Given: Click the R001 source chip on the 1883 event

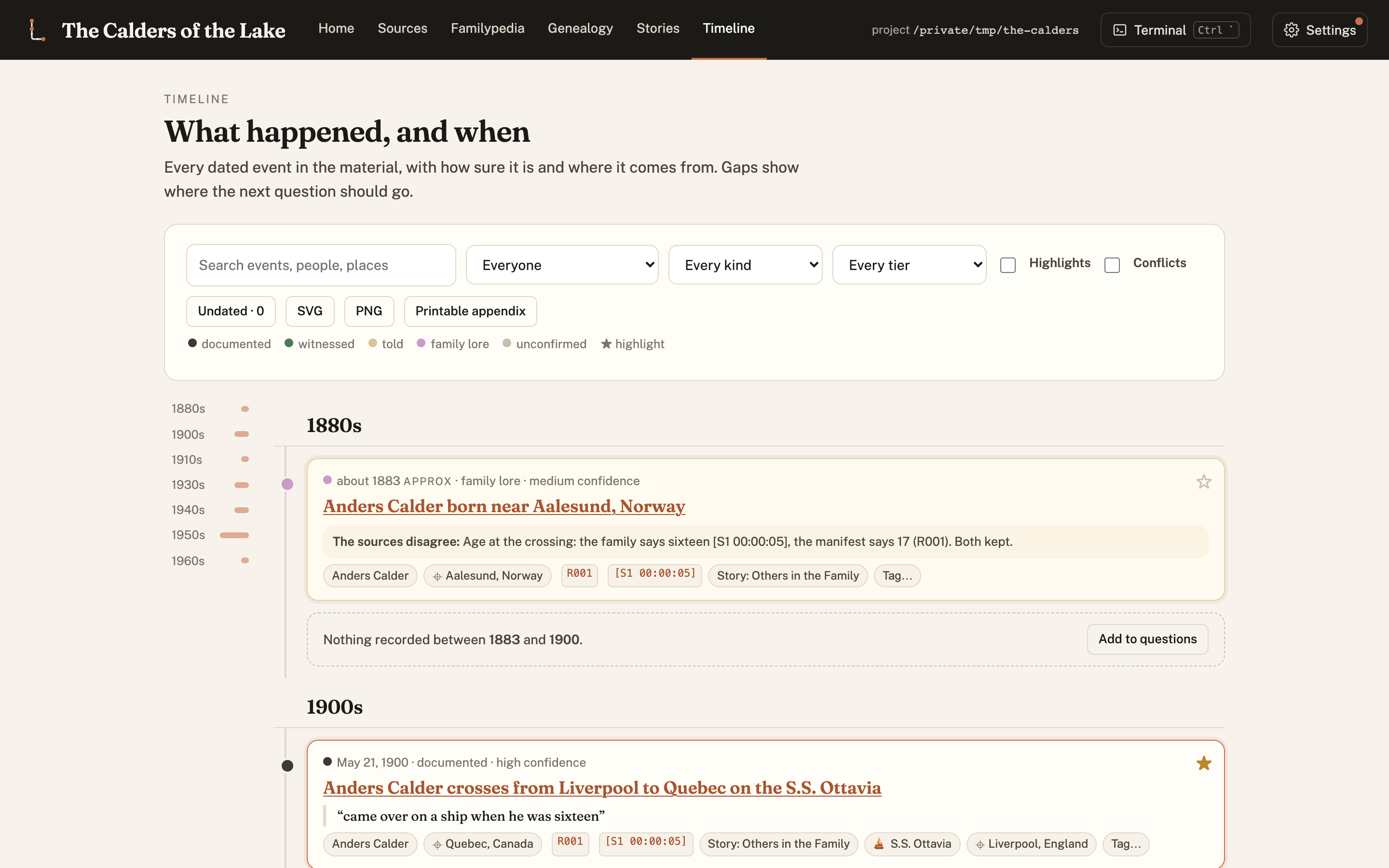Looking at the screenshot, I should click(579, 575).
